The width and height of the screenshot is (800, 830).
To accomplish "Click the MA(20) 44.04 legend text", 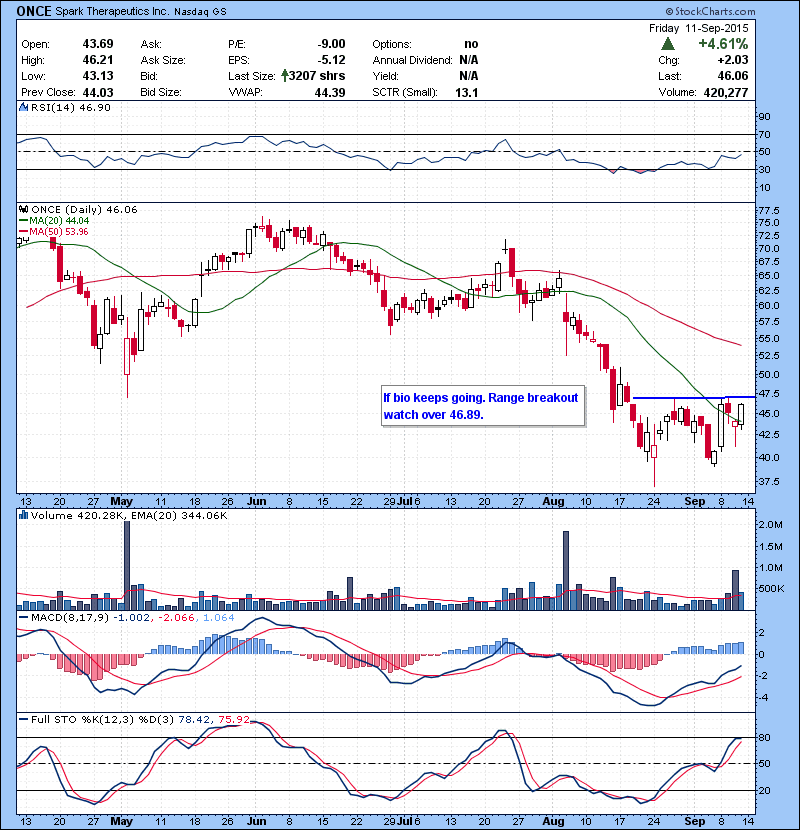I will point(59,221).
